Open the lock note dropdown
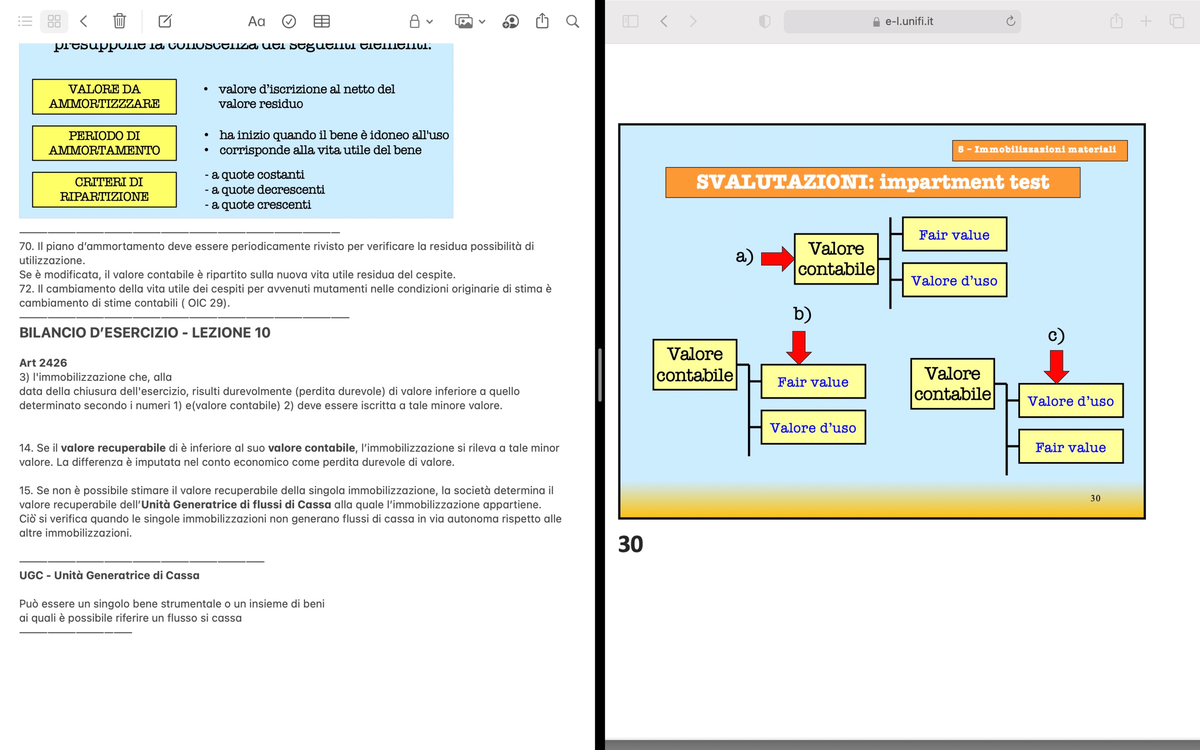The image size is (1200, 750). pos(420,21)
